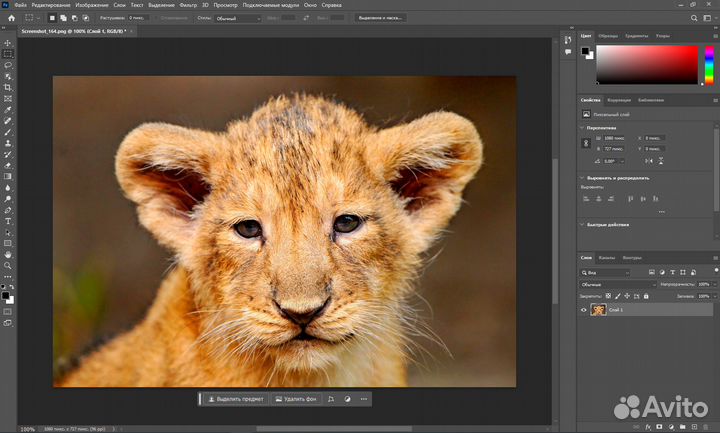Select the Frame tool
This screenshot has height=433, width=720.
(8, 99)
